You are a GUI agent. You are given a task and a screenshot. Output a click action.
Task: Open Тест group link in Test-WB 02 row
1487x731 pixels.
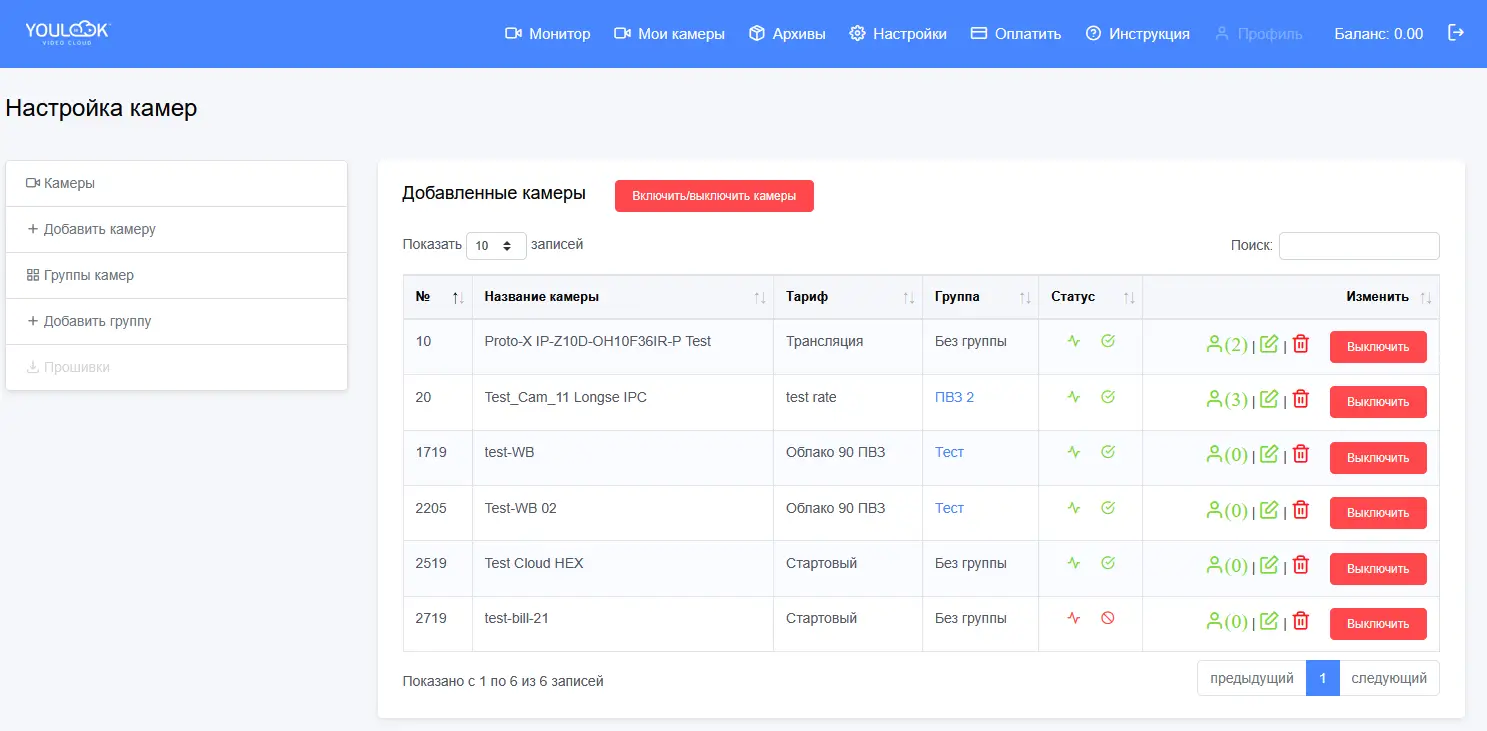pyautogui.click(x=949, y=508)
